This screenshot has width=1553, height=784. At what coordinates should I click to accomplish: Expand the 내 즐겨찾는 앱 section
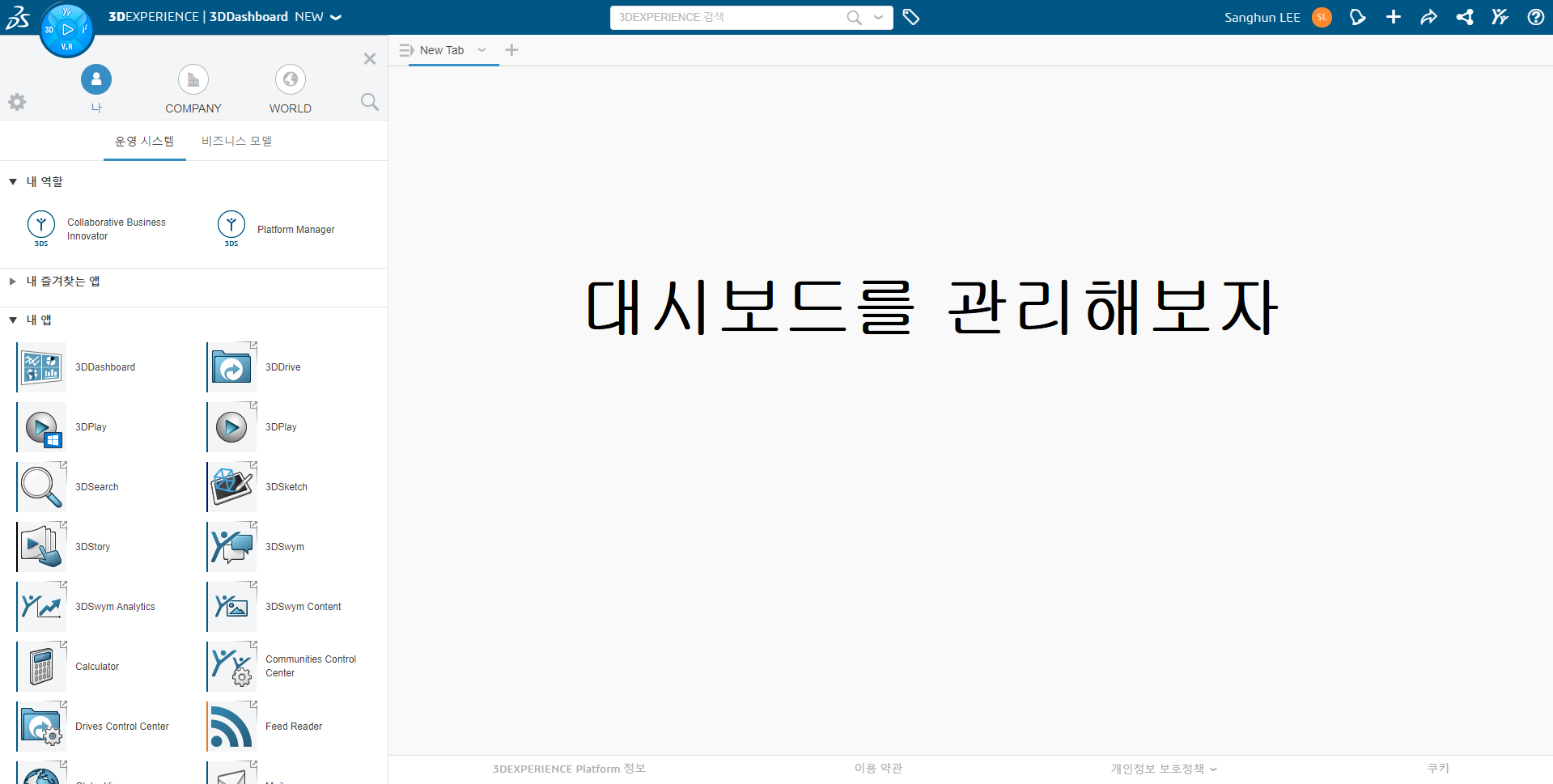click(13, 282)
